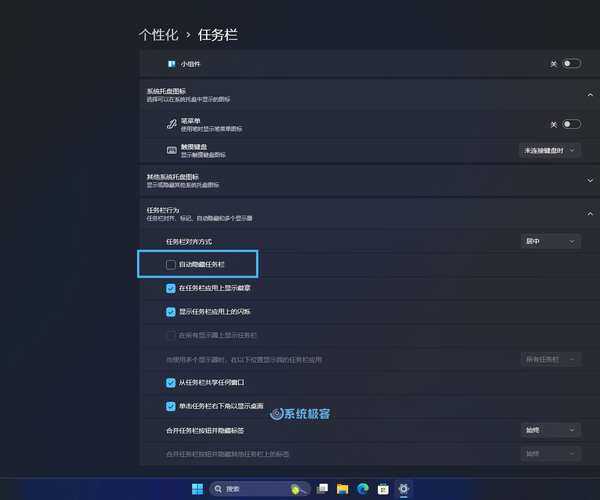The image size is (600, 500).
Task: Check the 自动隐藏任务栏 checkbox
Action: click(171, 264)
